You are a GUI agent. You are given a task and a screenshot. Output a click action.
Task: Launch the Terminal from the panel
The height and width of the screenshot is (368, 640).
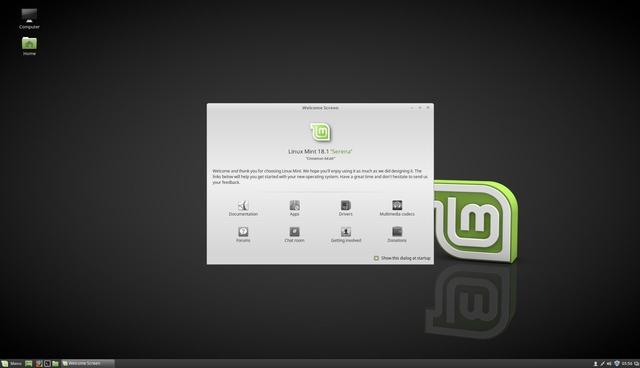[47, 364]
